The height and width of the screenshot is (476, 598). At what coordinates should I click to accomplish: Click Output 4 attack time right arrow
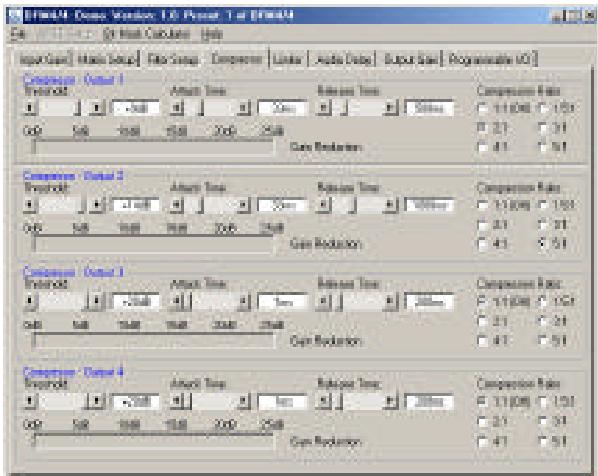(x=243, y=401)
